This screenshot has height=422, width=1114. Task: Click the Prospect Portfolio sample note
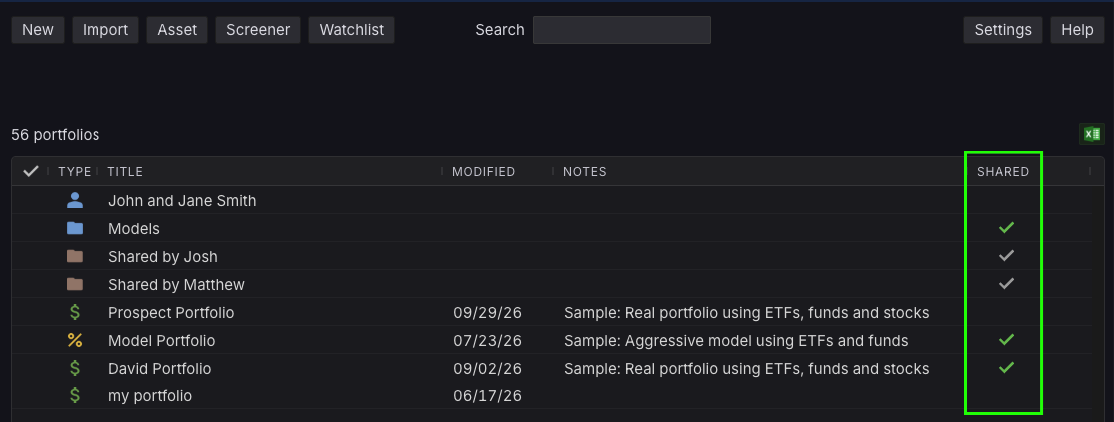tap(747, 313)
